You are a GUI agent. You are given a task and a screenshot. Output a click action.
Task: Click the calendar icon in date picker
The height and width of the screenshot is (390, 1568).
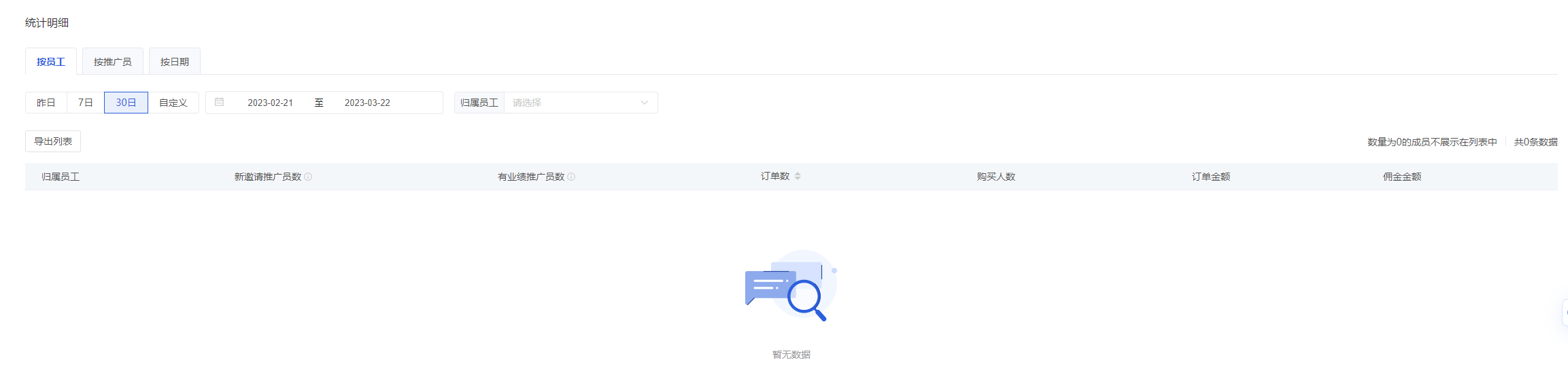click(x=219, y=102)
